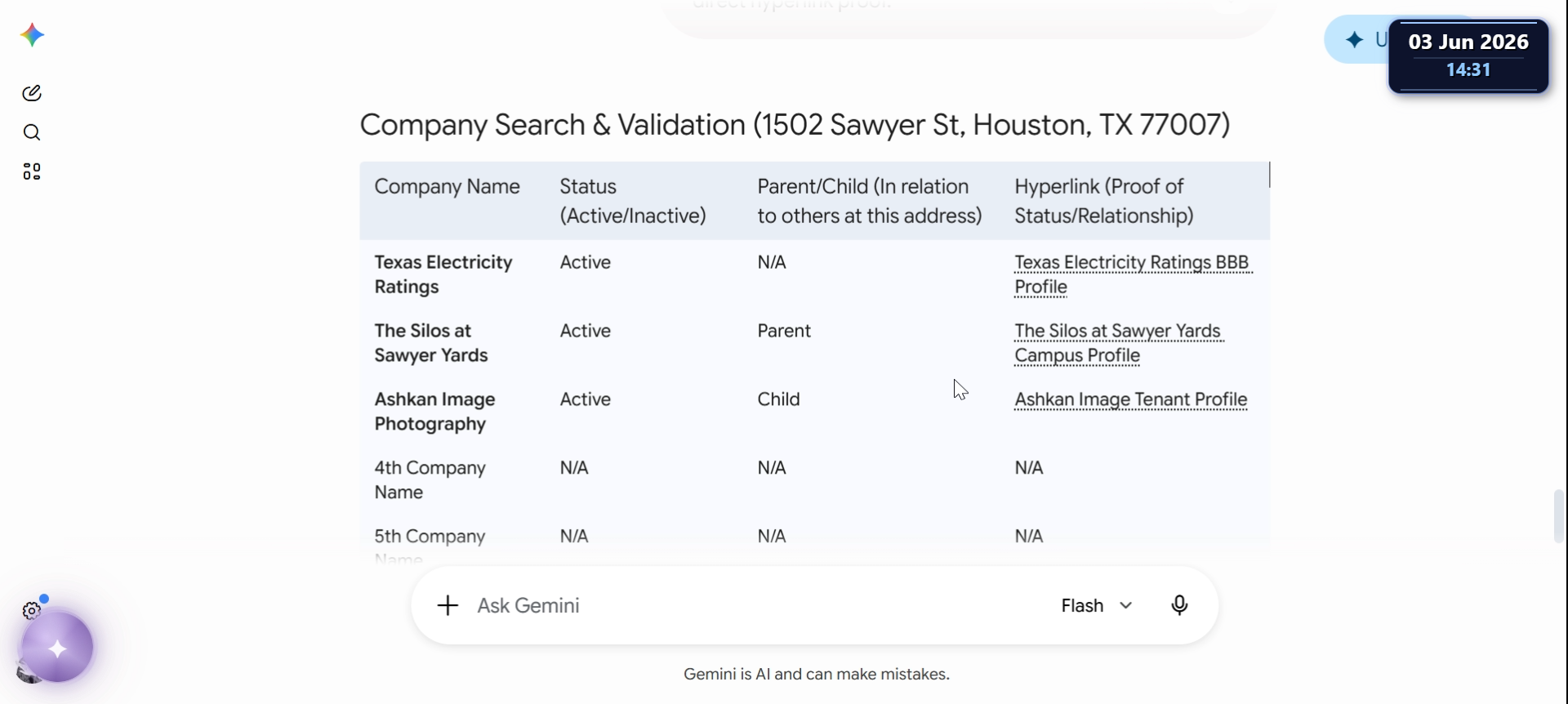This screenshot has width=1568, height=704.
Task: Click the Gemini logo icon
Action: click(x=32, y=35)
